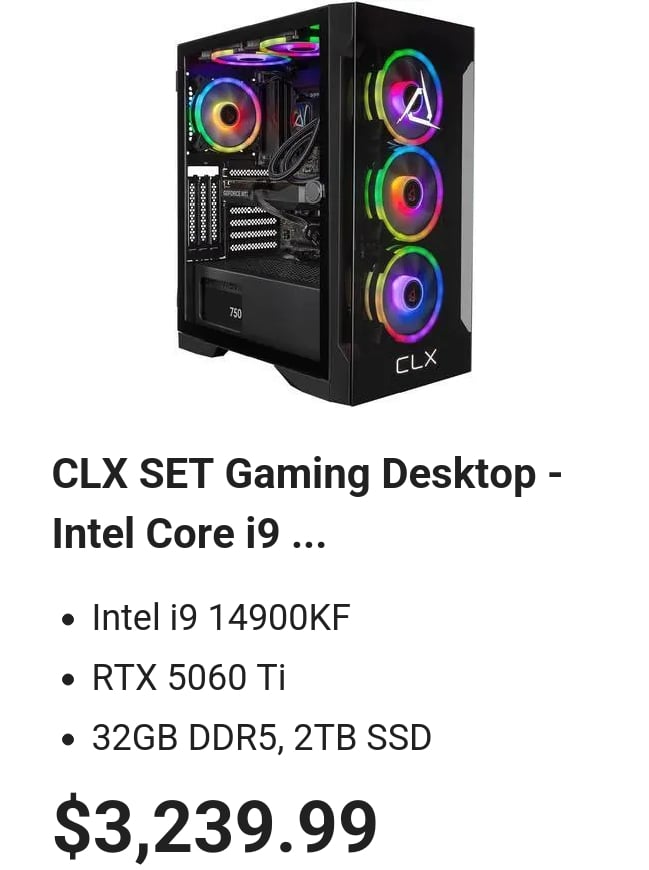Image resolution: width=649 pixels, height=870 pixels.
Task: Click the 750 label on the power supply
Action: 235,312
